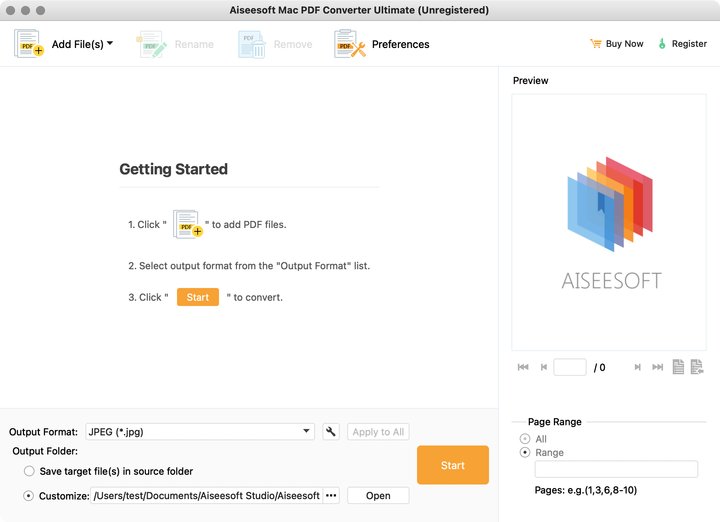The image size is (720, 522).
Task: Go to last page in Preview
Action: pos(658,367)
